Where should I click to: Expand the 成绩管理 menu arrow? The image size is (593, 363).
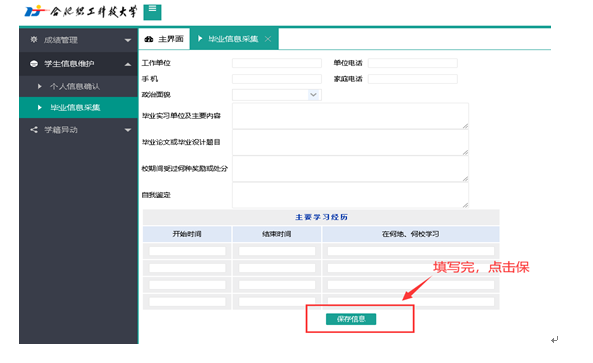(128, 40)
